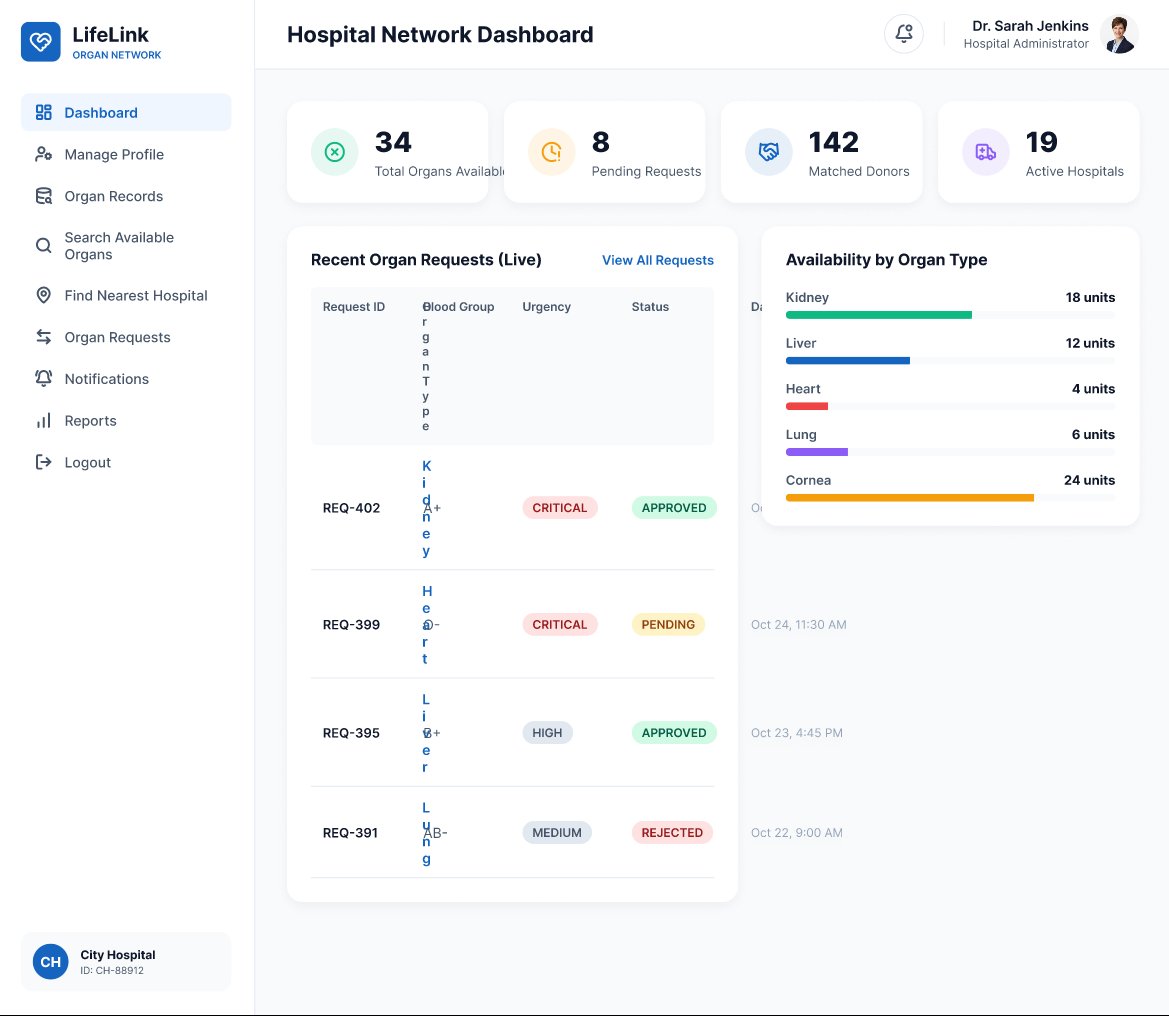Screen dimensions: 1169x1016
Task: Click the Find Nearest Hospital pin icon
Action: tap(44, 295)
